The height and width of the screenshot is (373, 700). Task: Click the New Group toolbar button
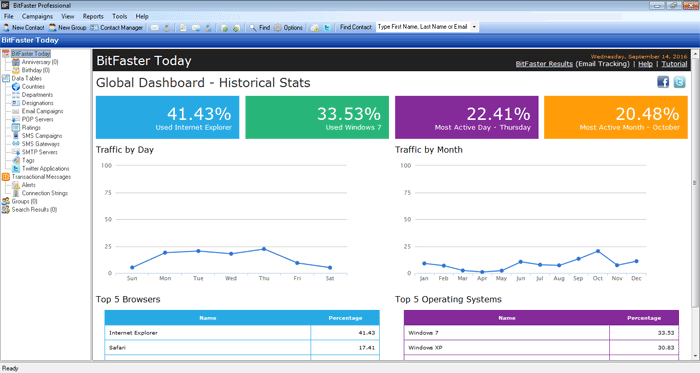point(67,28)
